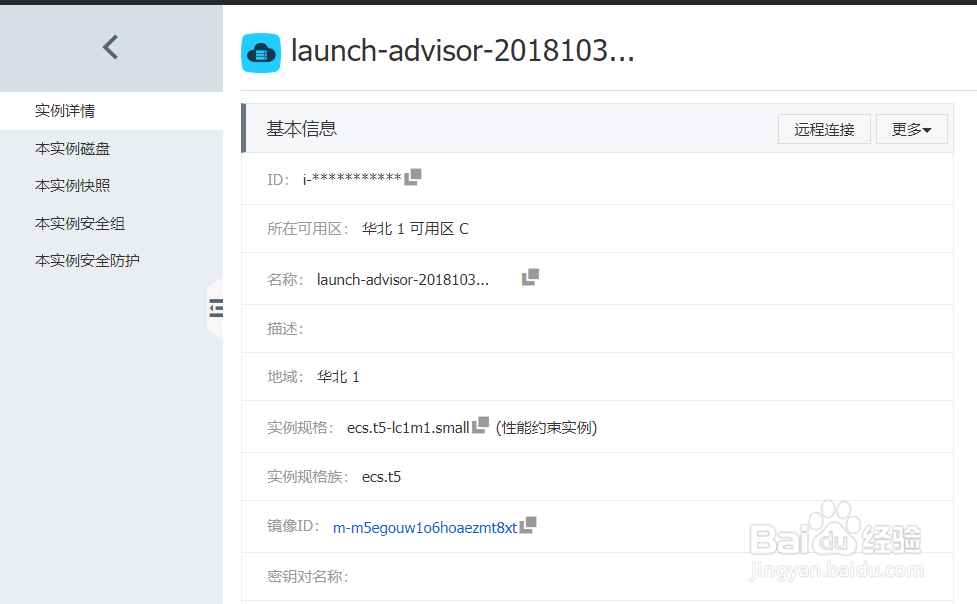Copy the instance ID using its copy icon
Screen dimensions: 977x604
coord(413,176)
